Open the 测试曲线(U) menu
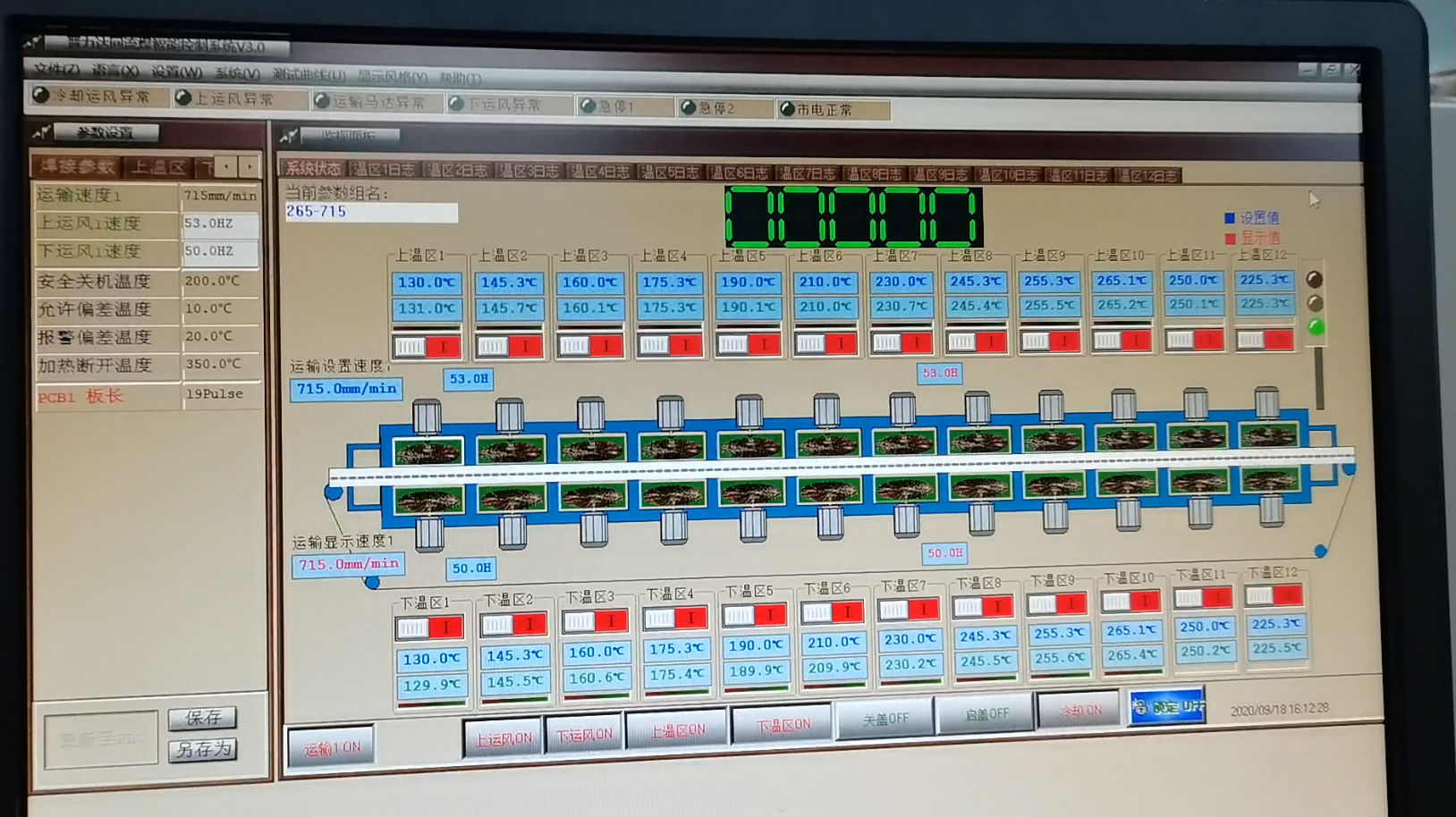Screen dimensions: 1456x817 pos(309,75)
